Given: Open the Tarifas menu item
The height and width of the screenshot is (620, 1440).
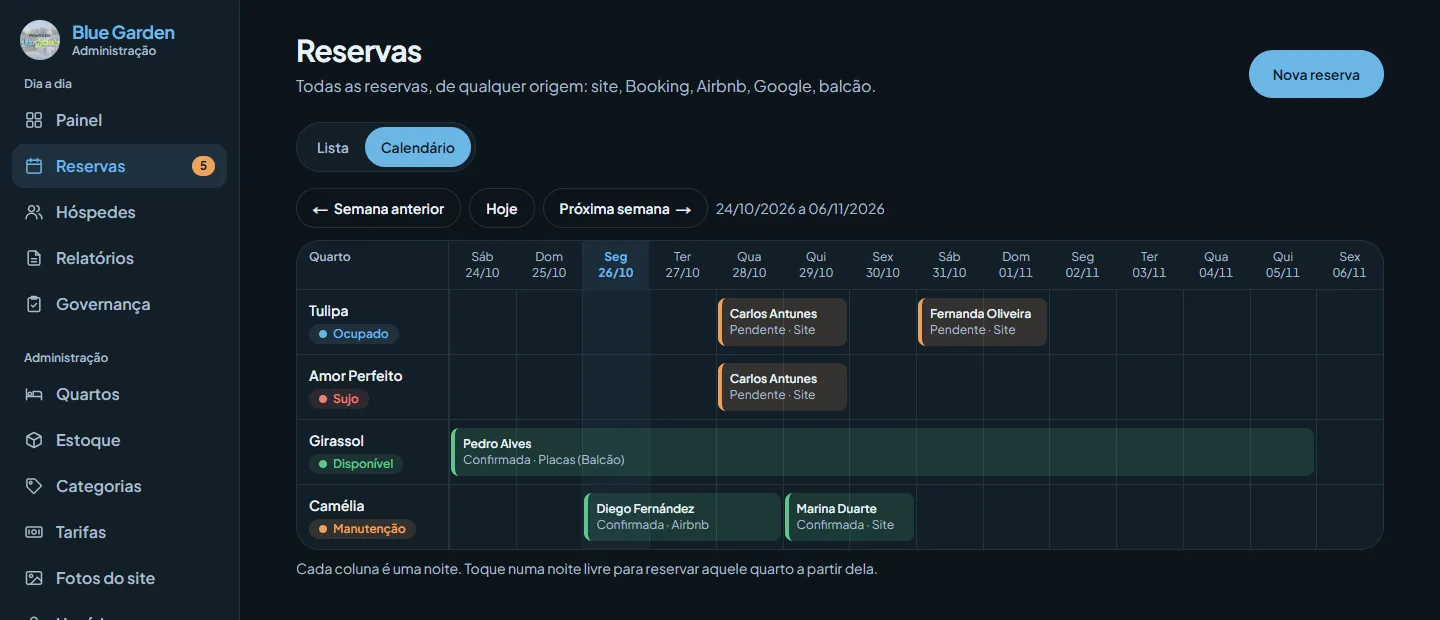Looking at the screenshot, I should tap(119, 532).
